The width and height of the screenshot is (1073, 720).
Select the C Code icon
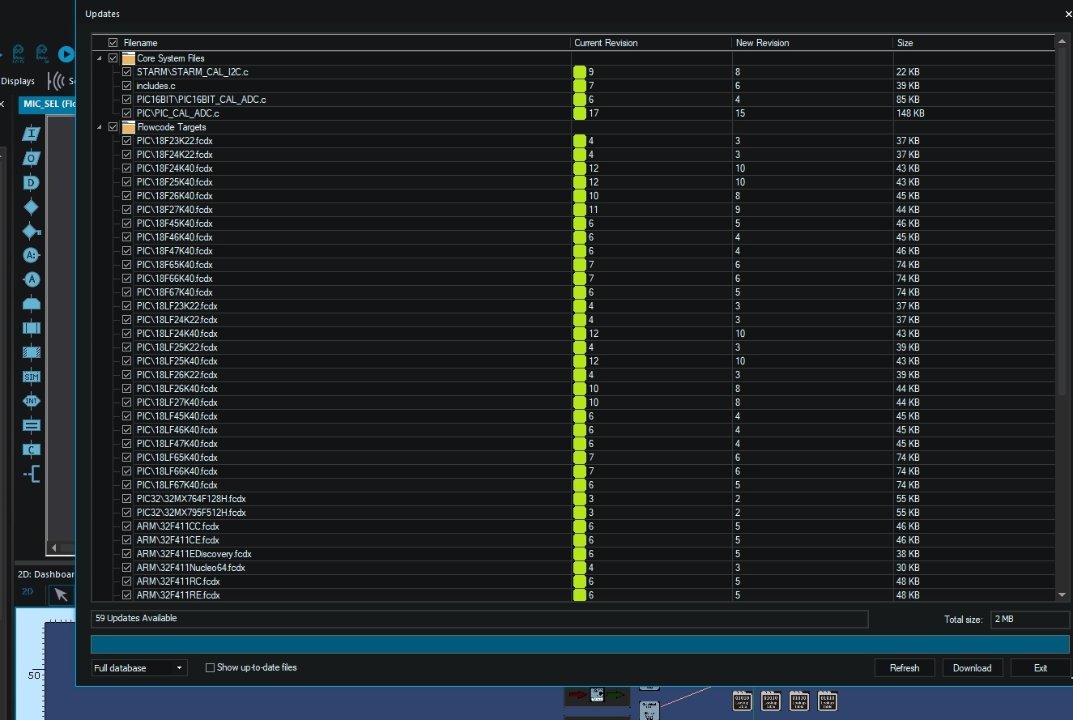[x=31, y=450]
